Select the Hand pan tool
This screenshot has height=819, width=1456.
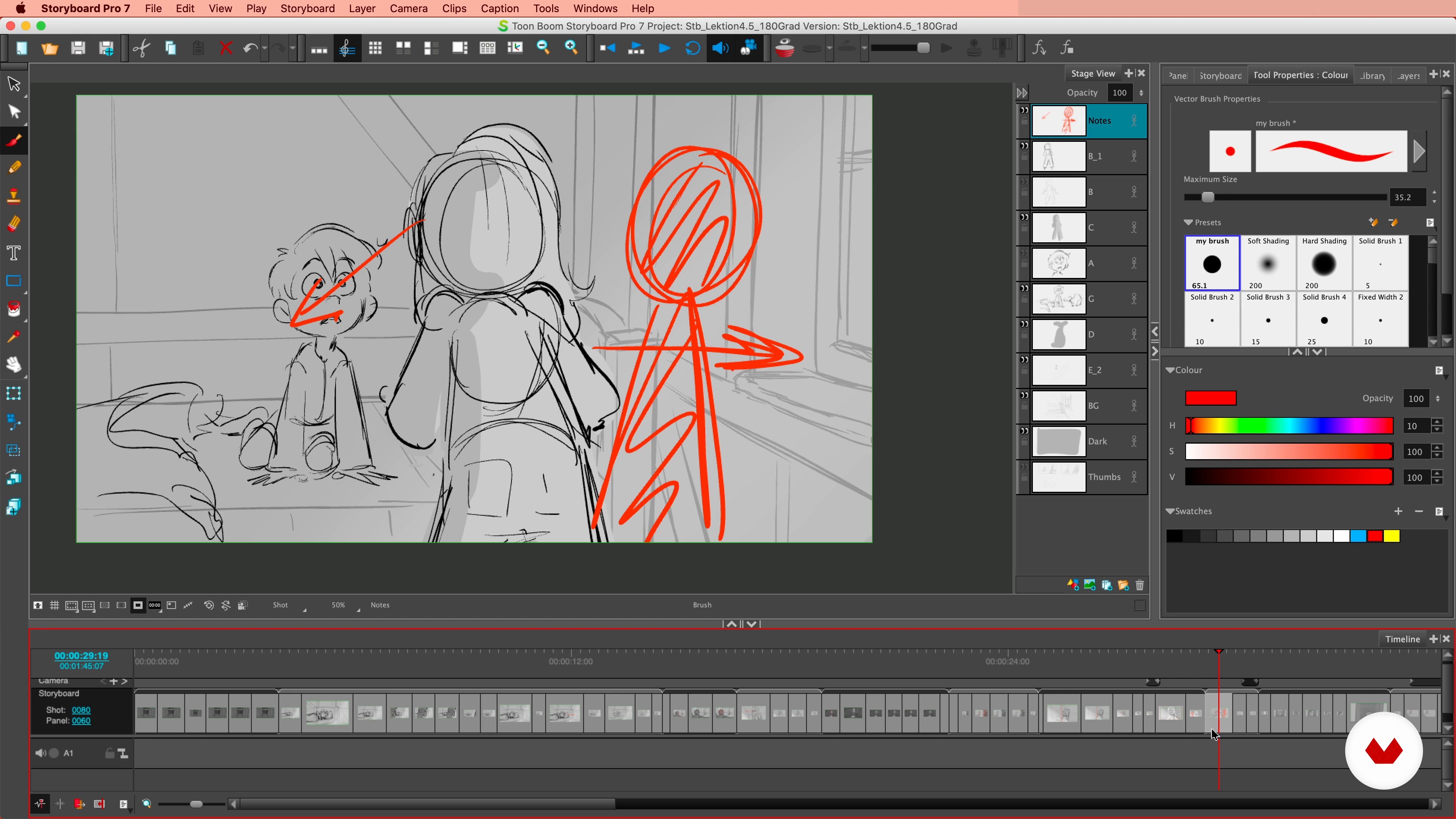click(14, 364)
